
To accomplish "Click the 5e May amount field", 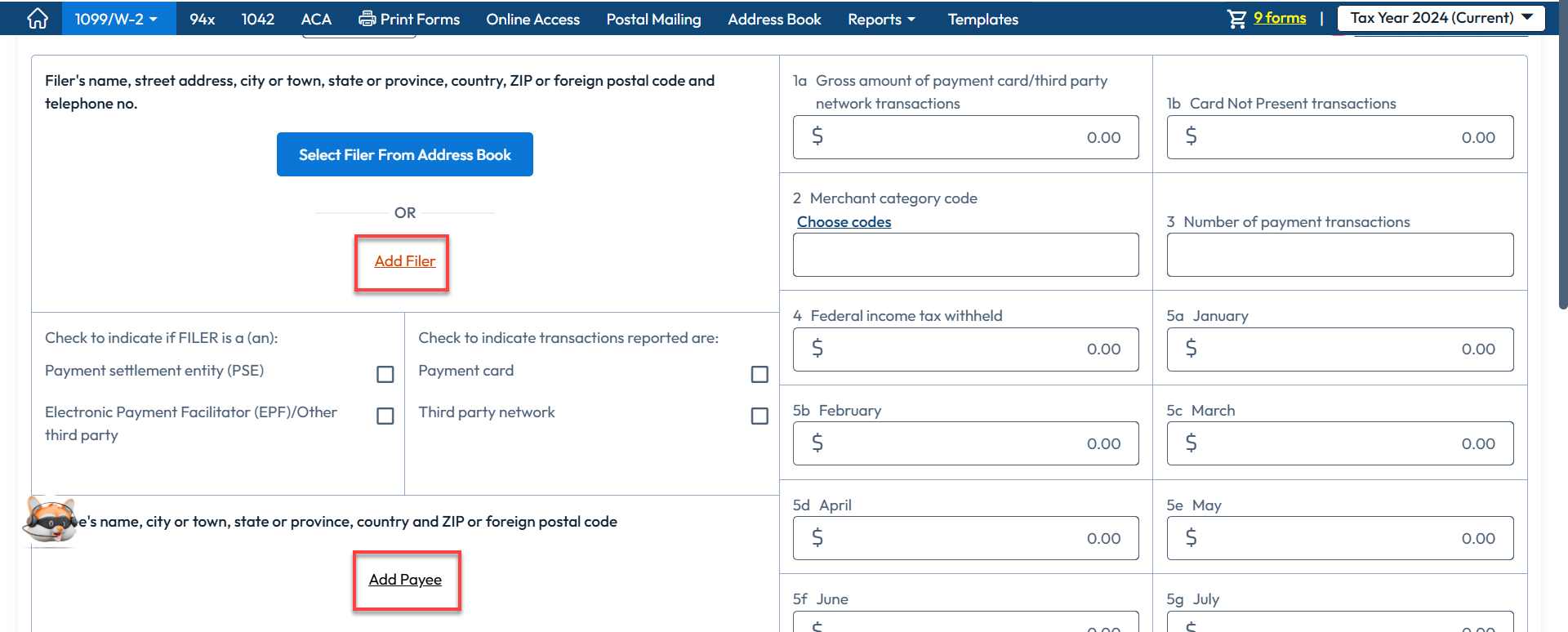I will (1340, 538).
